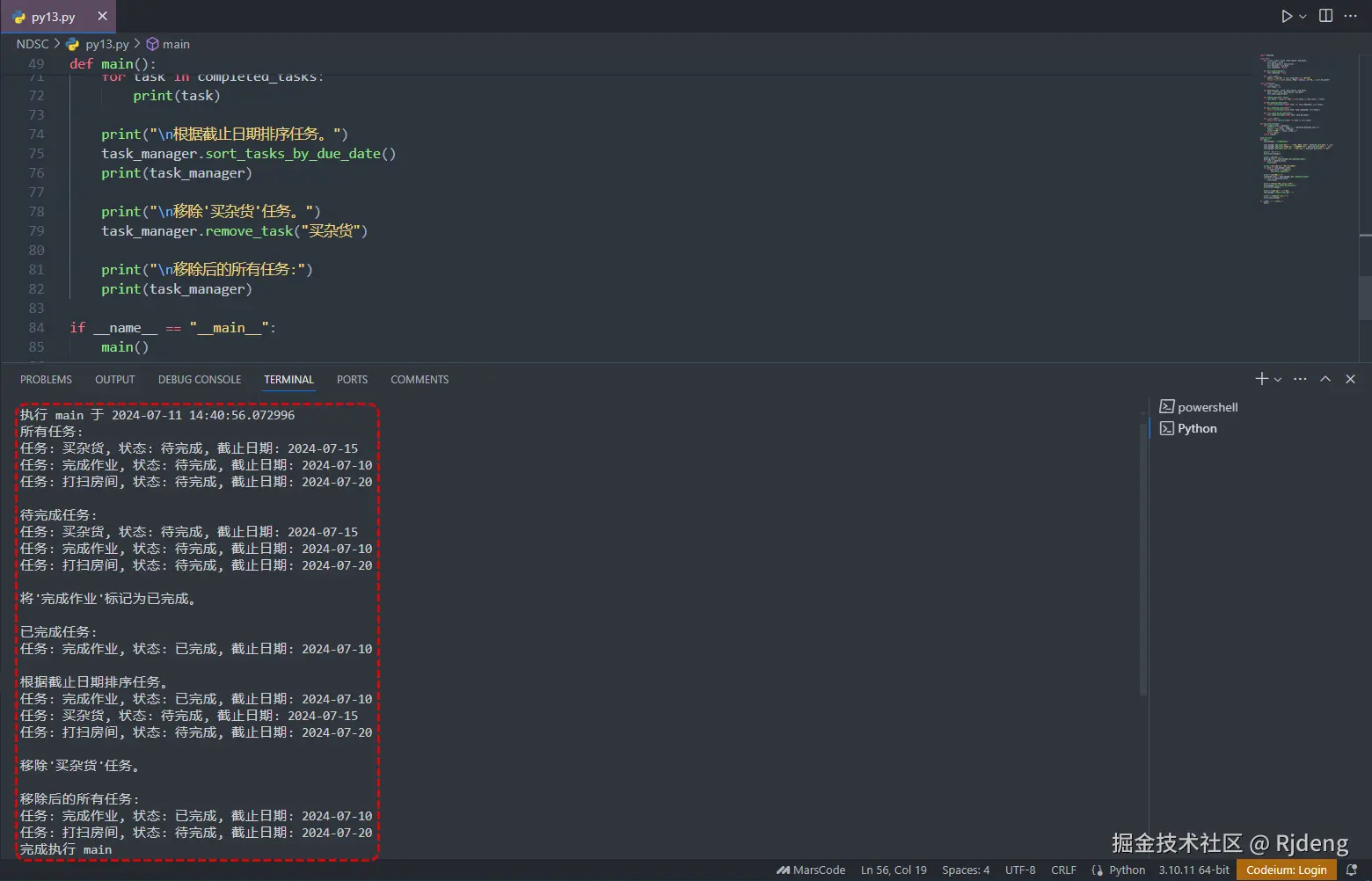
Task: Close the terminal panel
Action: point(1351,379)
